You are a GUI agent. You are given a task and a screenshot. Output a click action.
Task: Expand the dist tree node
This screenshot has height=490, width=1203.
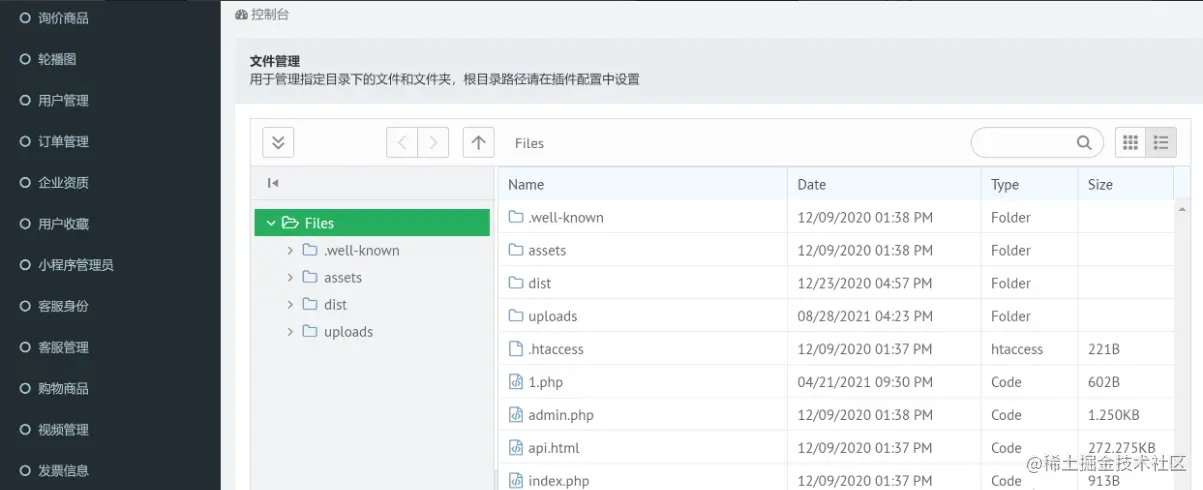(290, 304)
